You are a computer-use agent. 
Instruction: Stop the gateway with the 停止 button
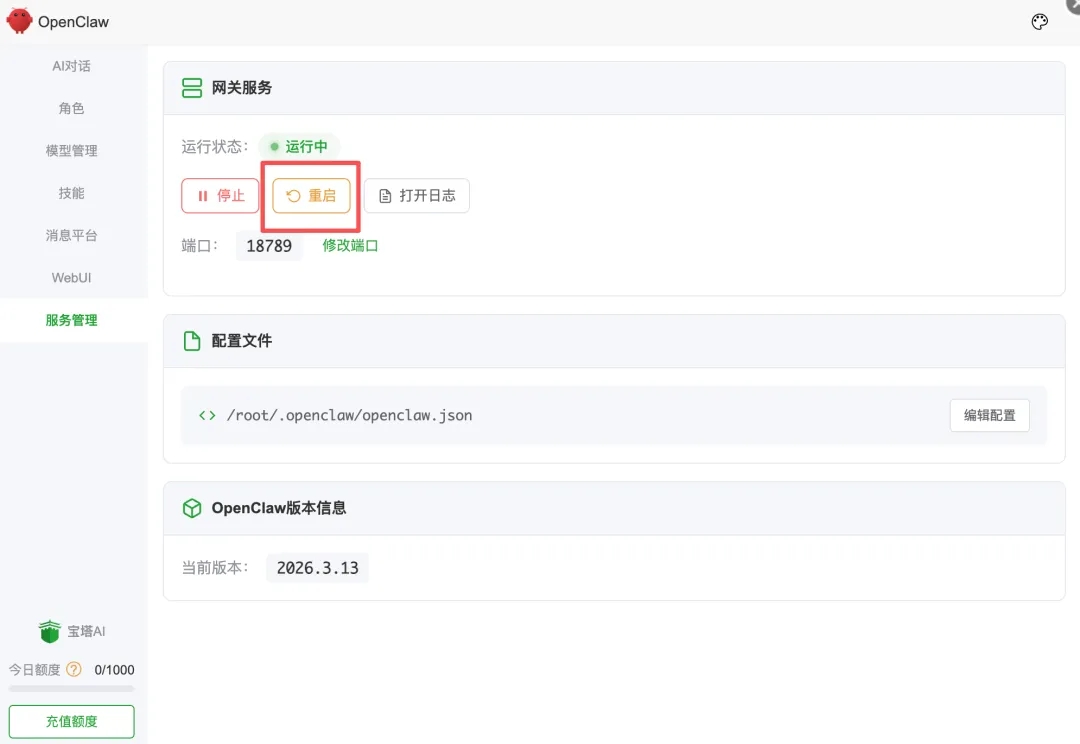[219, 196]
